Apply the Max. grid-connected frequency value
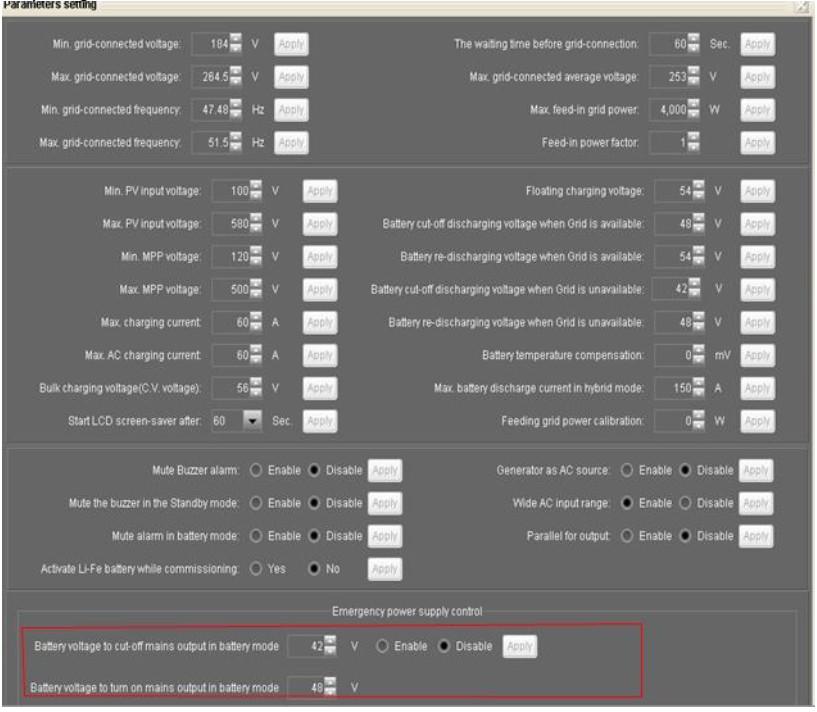This screenshot has height=712, width=817. click(291, 143)
